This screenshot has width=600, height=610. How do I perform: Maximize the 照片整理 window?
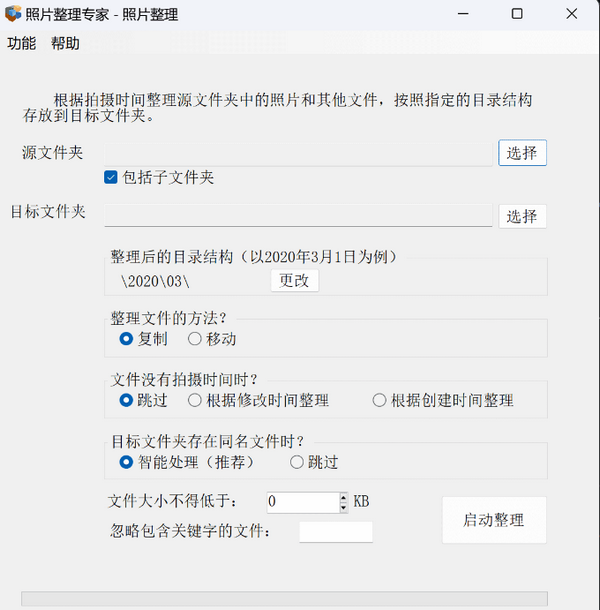click(516, 14)
